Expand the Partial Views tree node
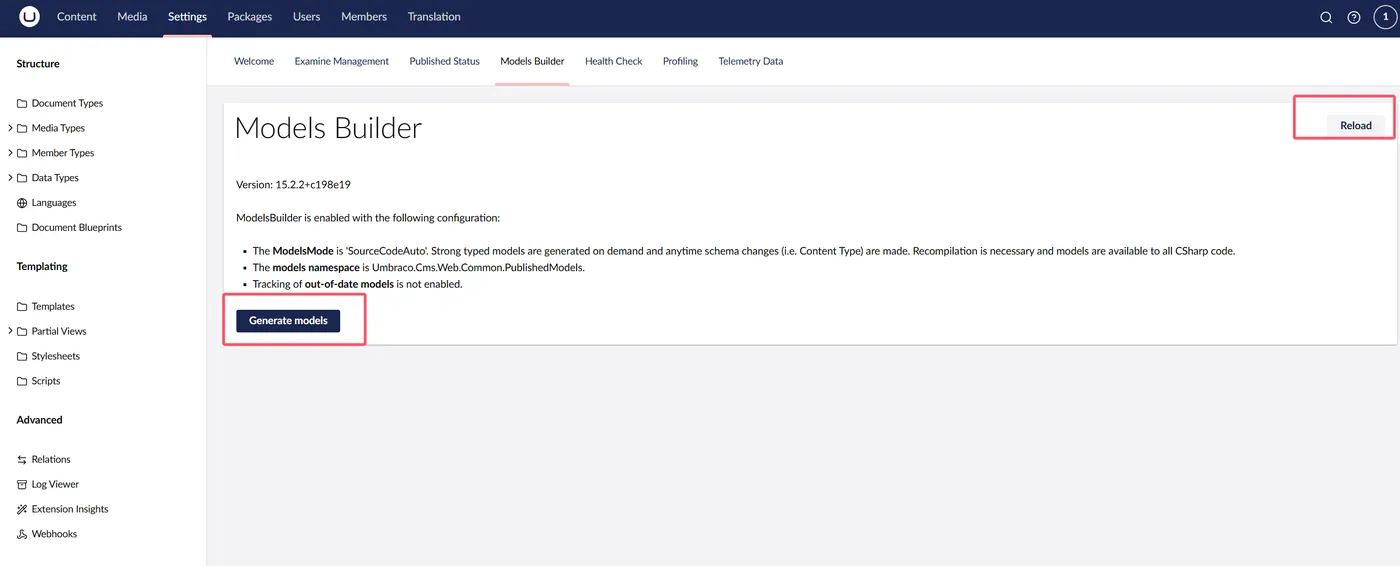Image resolution: width=1400 pixels, height=566 pixels. 10,331
